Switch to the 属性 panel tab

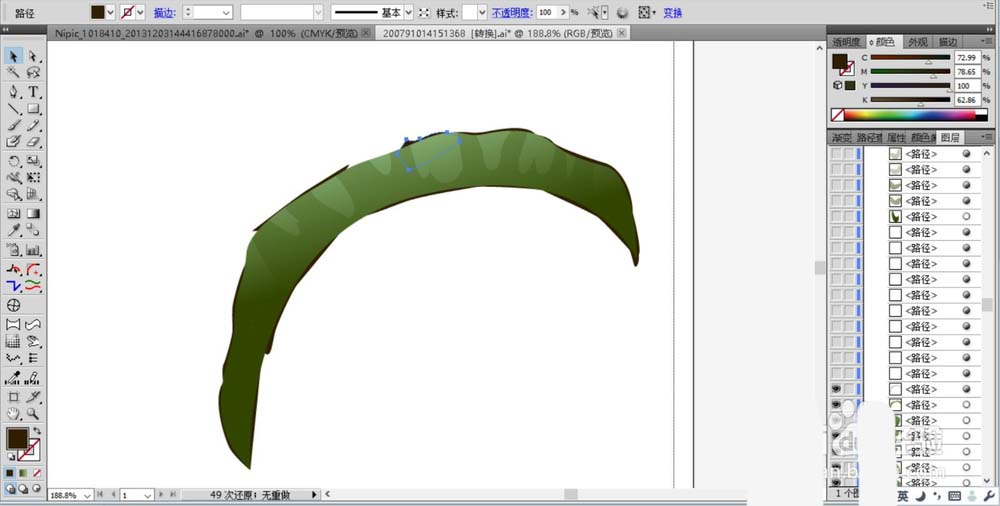[896, 137]
